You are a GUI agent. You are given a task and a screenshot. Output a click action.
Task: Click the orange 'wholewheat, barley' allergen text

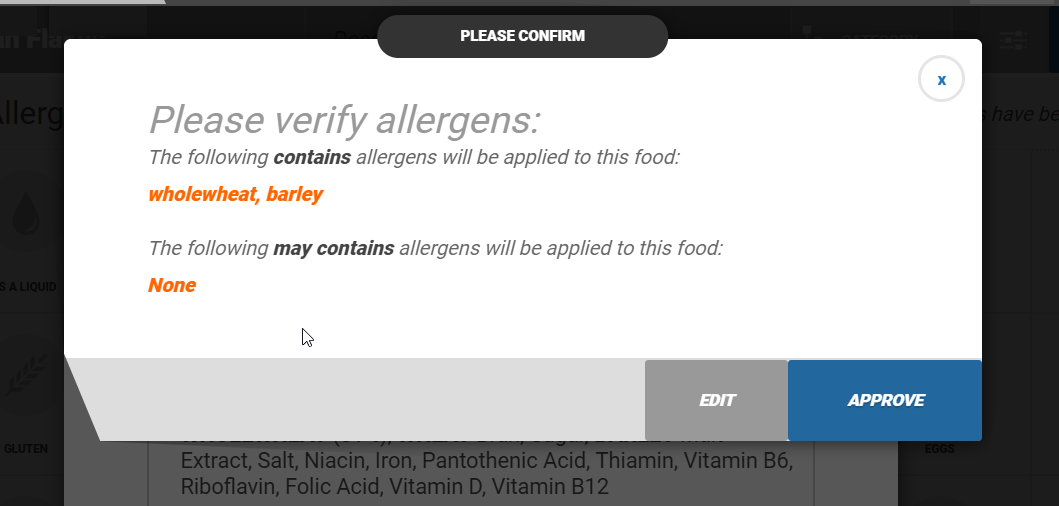(235, 194)
